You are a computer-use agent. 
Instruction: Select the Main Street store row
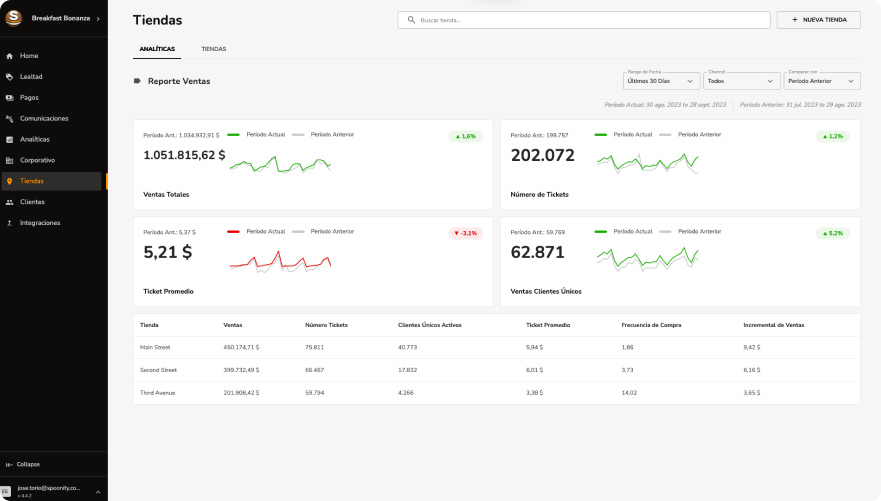pyautogui.click(x=497, y=348)
